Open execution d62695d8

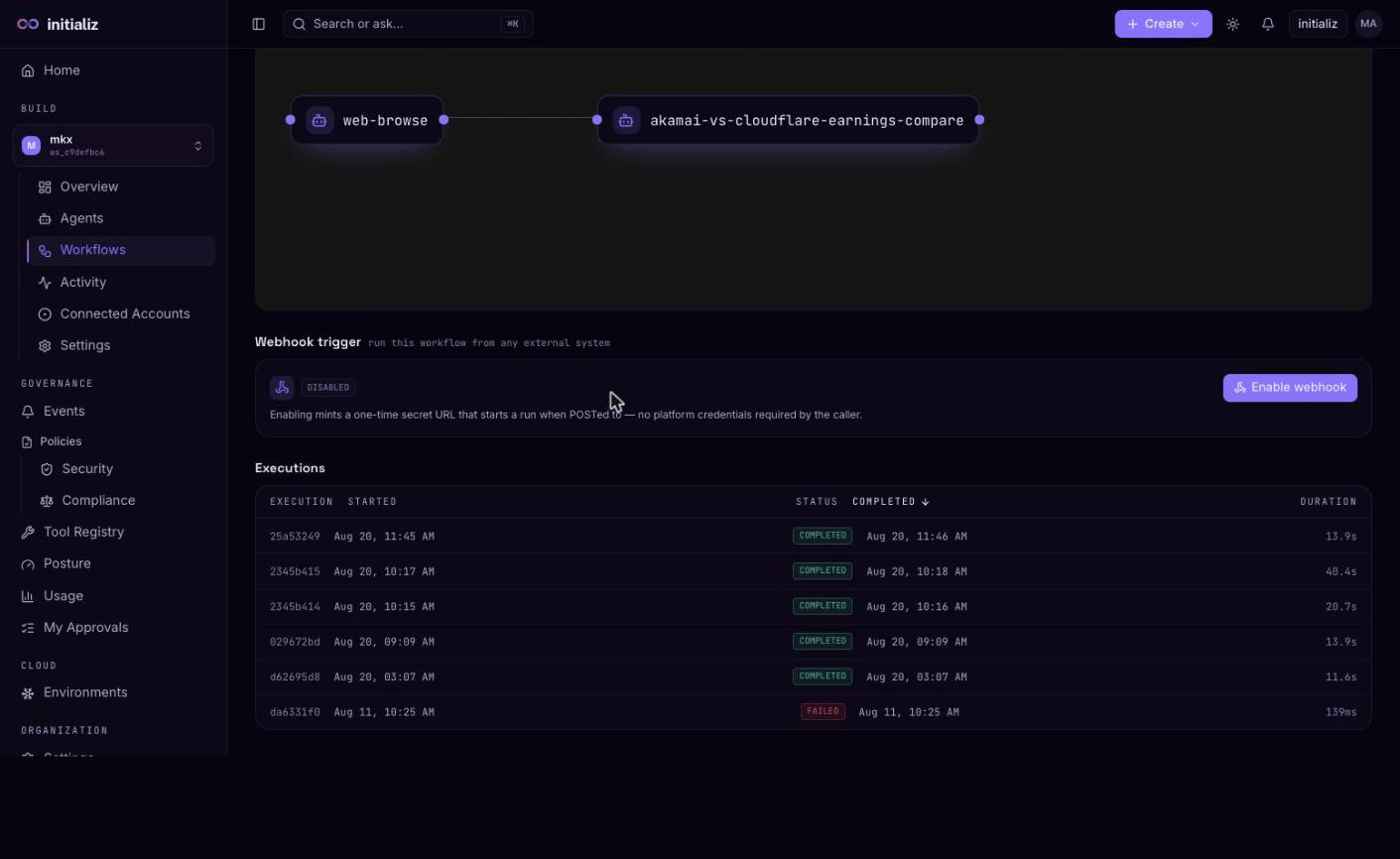814,676
